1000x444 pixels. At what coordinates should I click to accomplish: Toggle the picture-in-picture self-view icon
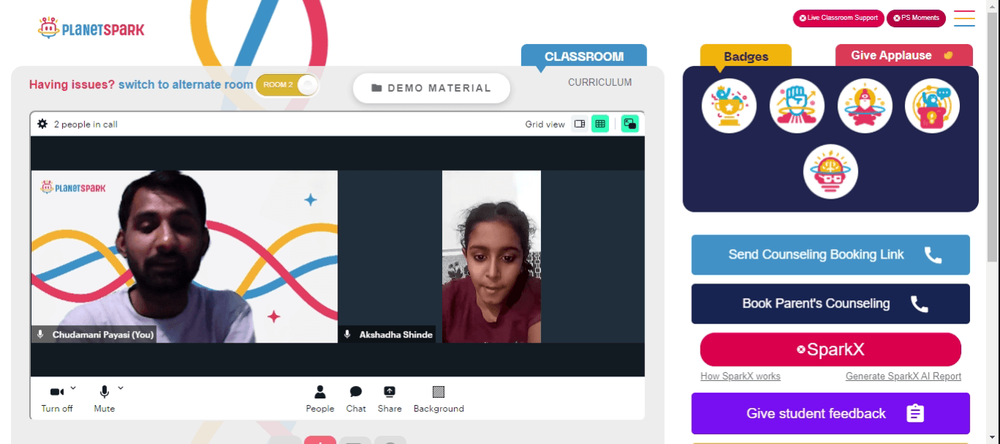[x=630, y=124]
